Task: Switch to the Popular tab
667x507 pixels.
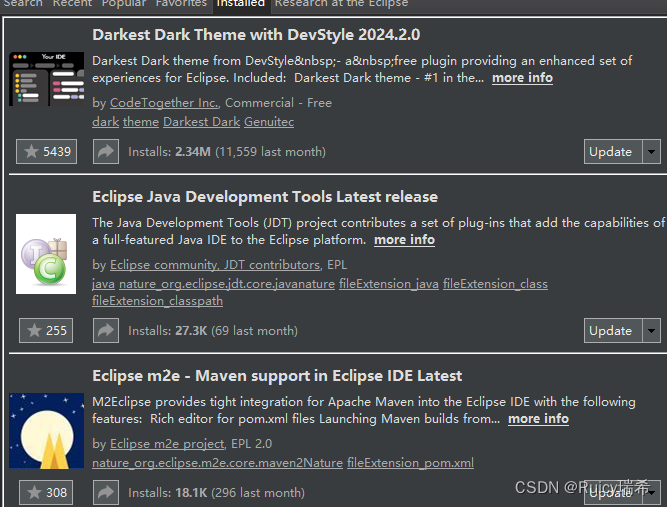Action: [x=124, y=3]
